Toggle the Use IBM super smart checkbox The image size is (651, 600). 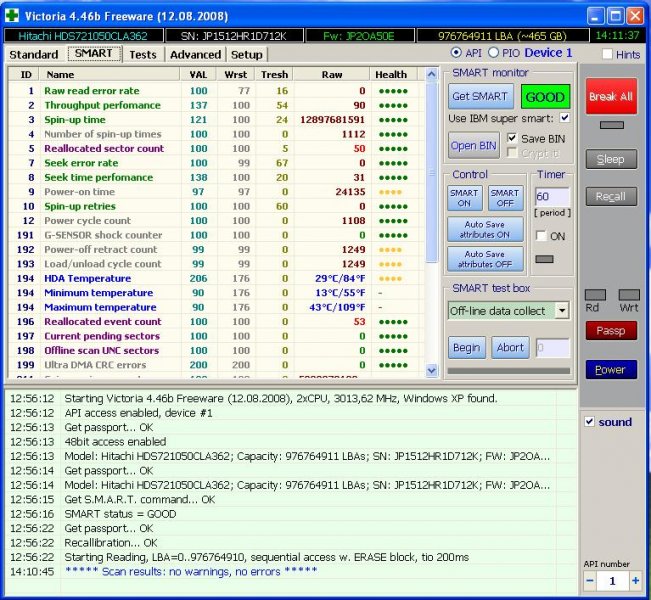(x=565, y=119)
